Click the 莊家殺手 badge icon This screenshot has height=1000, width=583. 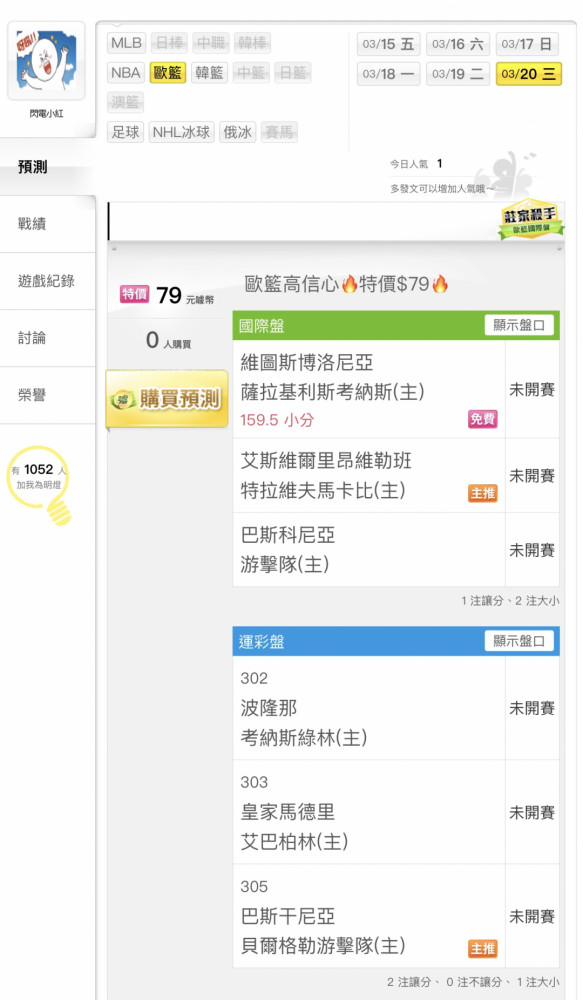tap(529, 219)
